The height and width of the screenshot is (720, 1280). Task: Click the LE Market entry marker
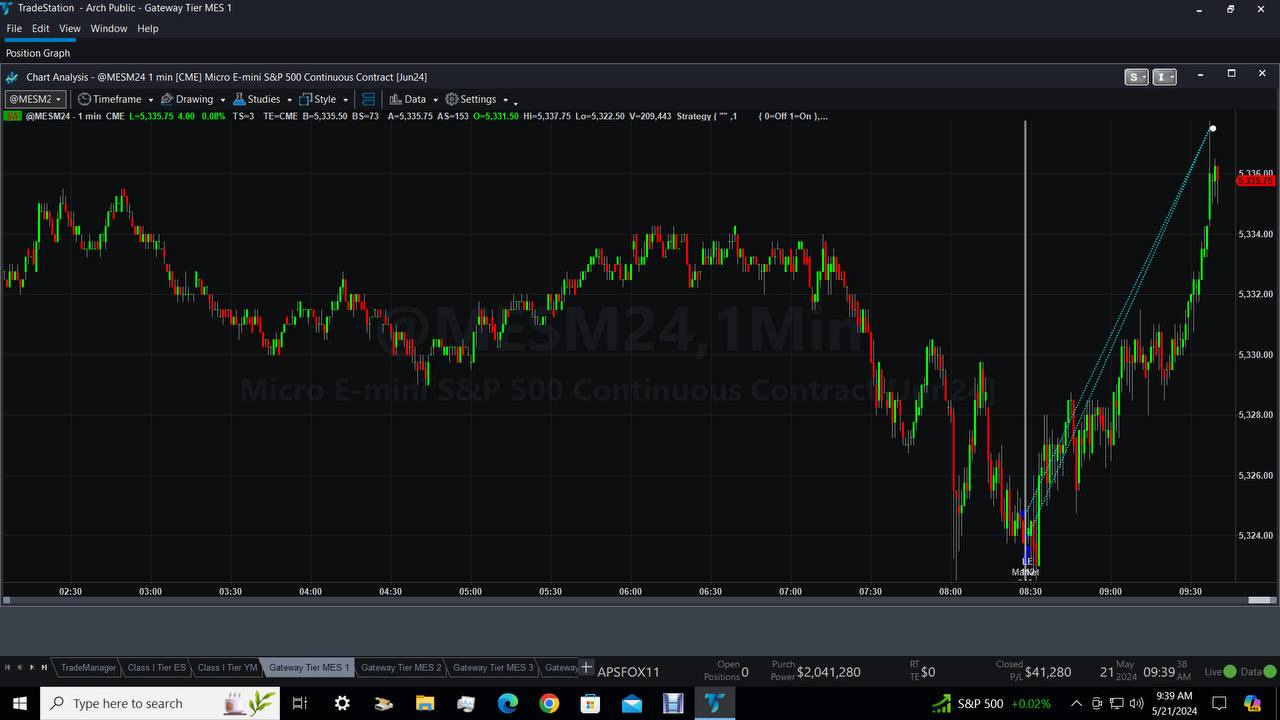click(x=1026, y=567)
